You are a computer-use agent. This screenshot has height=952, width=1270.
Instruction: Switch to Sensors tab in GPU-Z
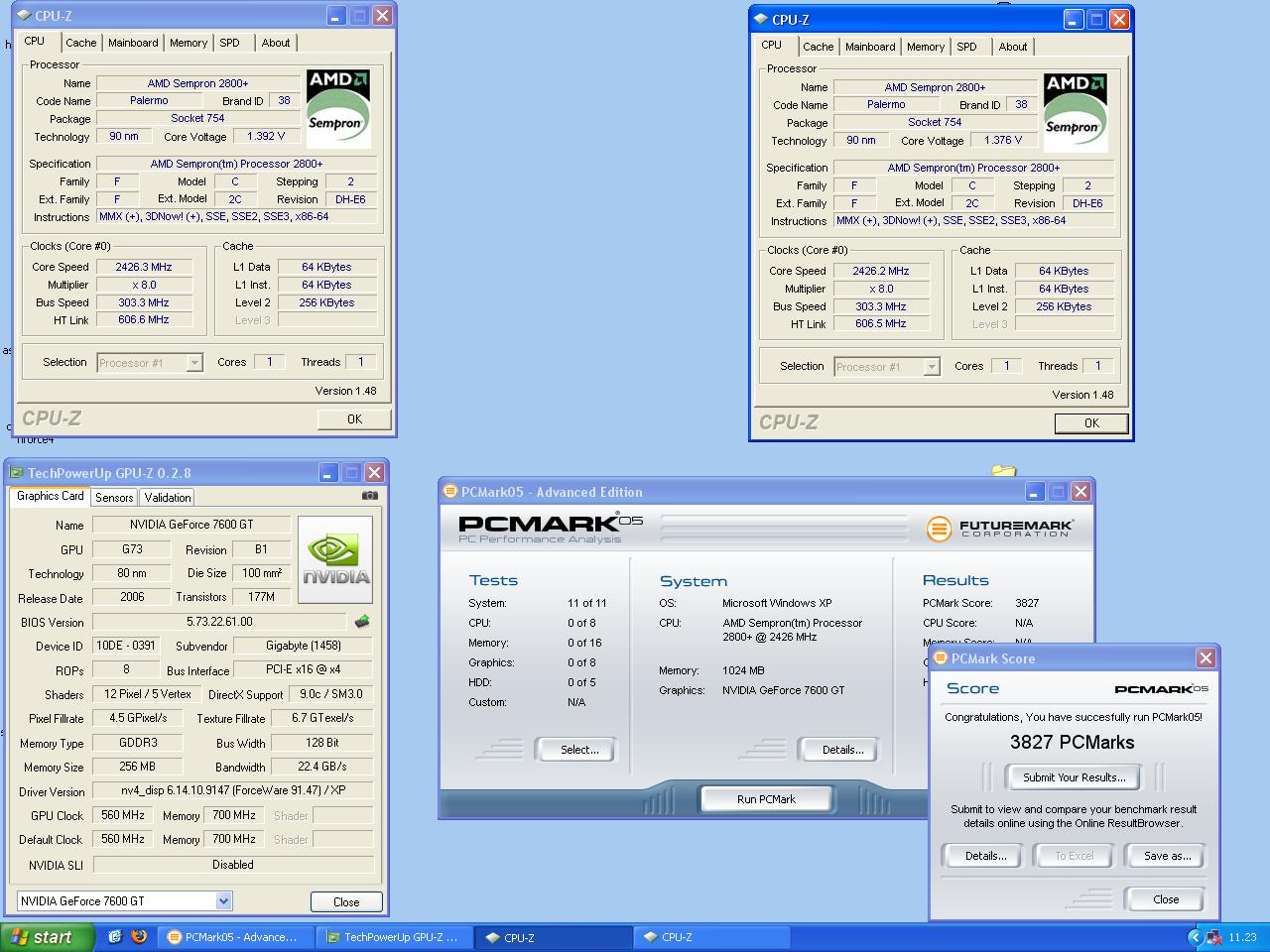coord(114,498)
